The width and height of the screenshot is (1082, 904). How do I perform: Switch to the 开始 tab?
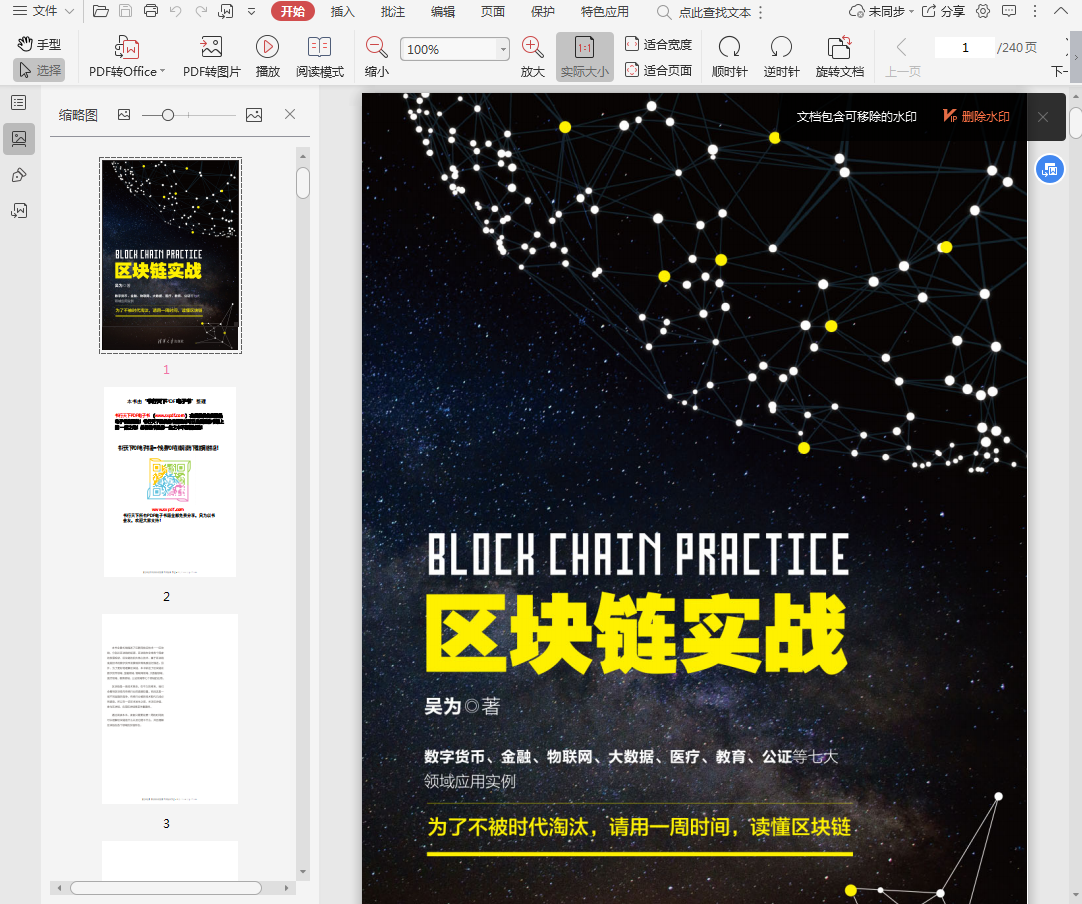click(293, 12)
